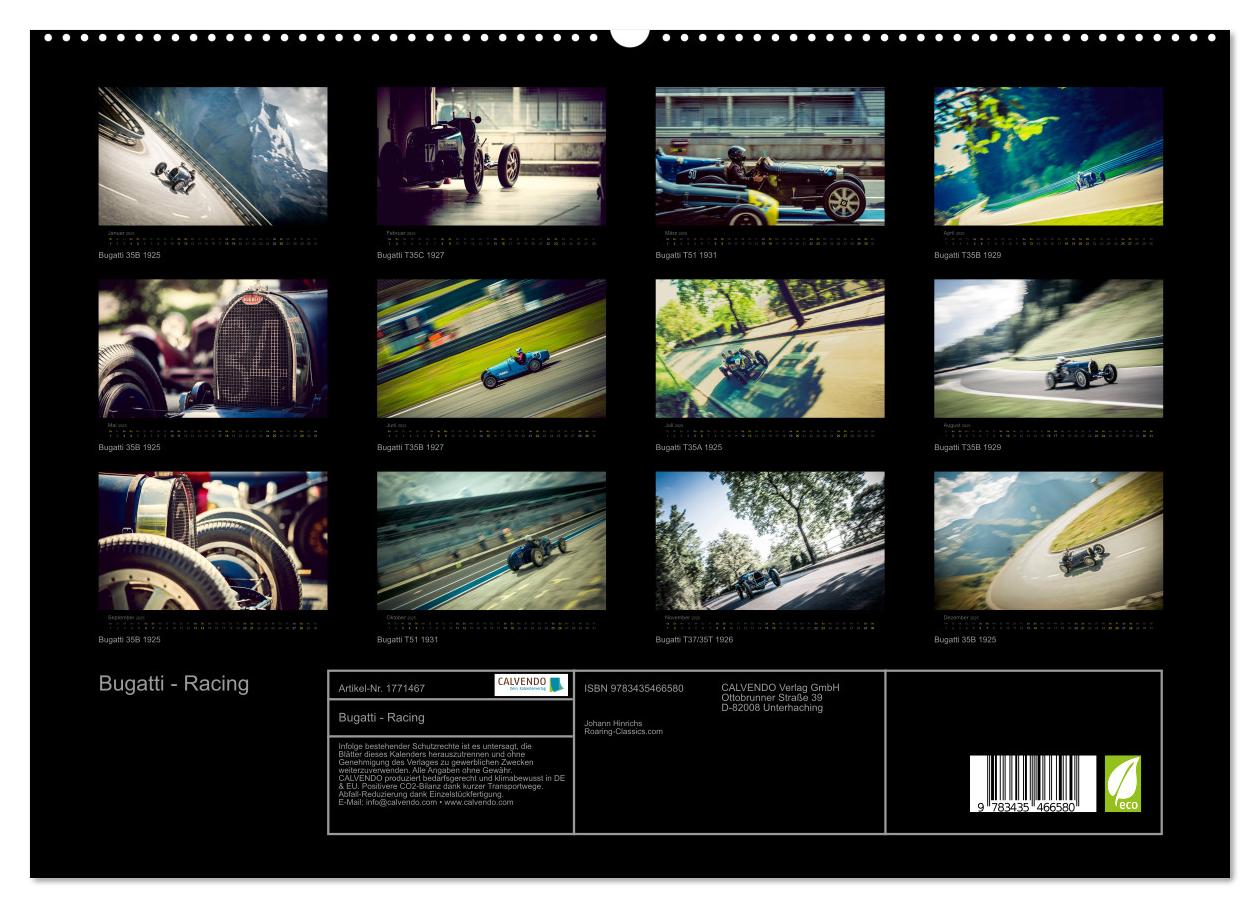Open the blue car passing the grandstand photo
This screenshot has height=908, width=1260.
pos(491,541)
